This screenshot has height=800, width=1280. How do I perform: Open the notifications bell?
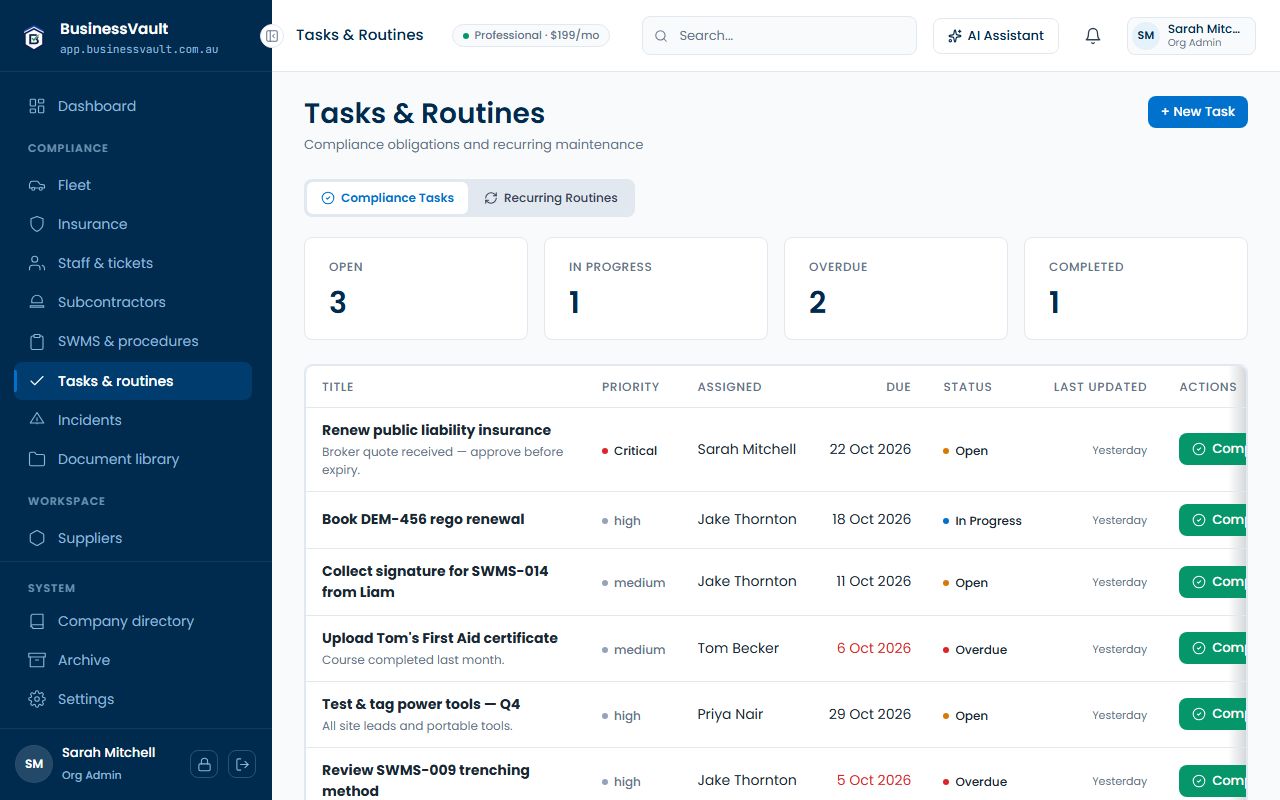coord(1093,36)
